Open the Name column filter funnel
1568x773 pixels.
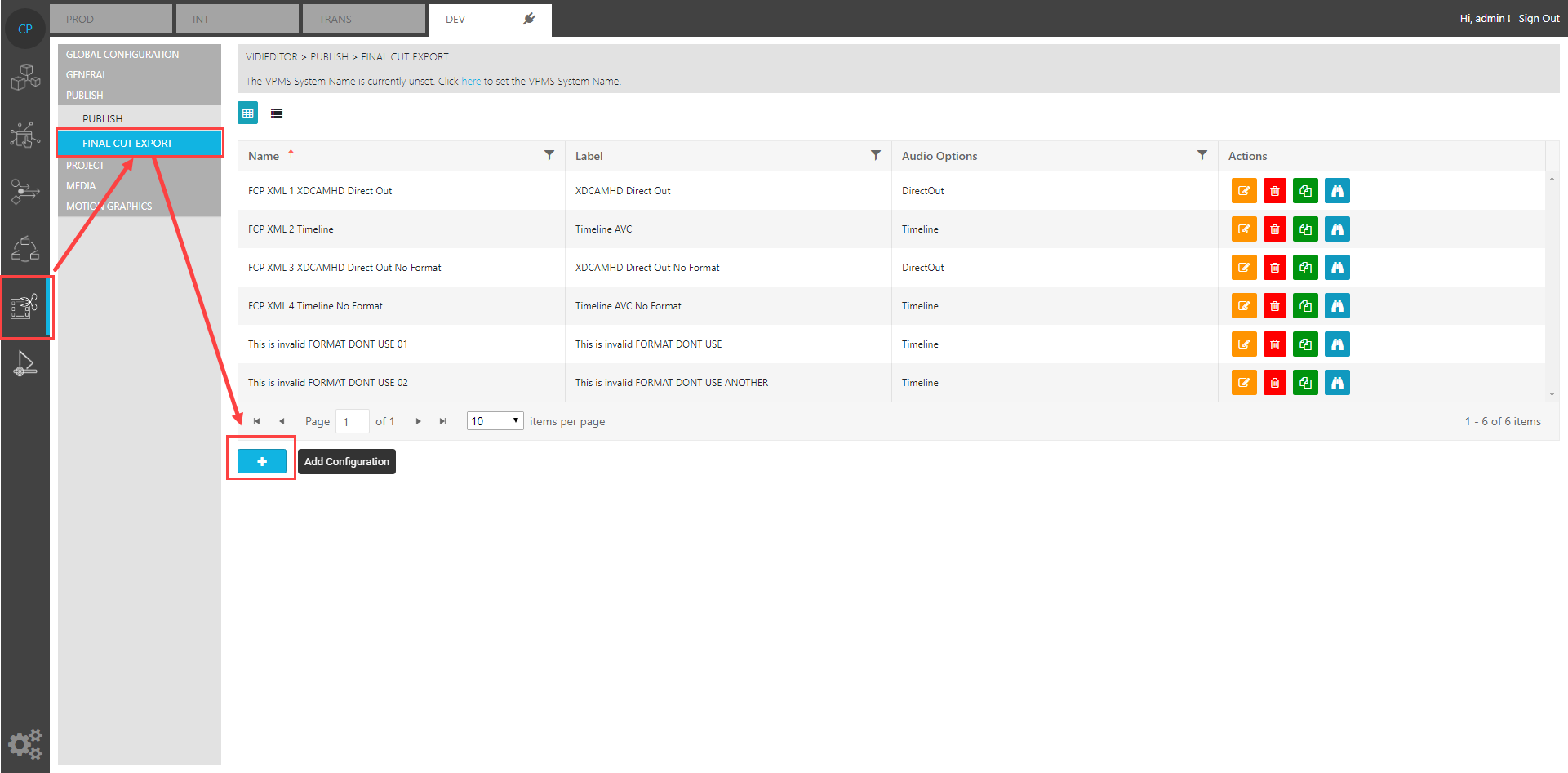coord(549,155)
